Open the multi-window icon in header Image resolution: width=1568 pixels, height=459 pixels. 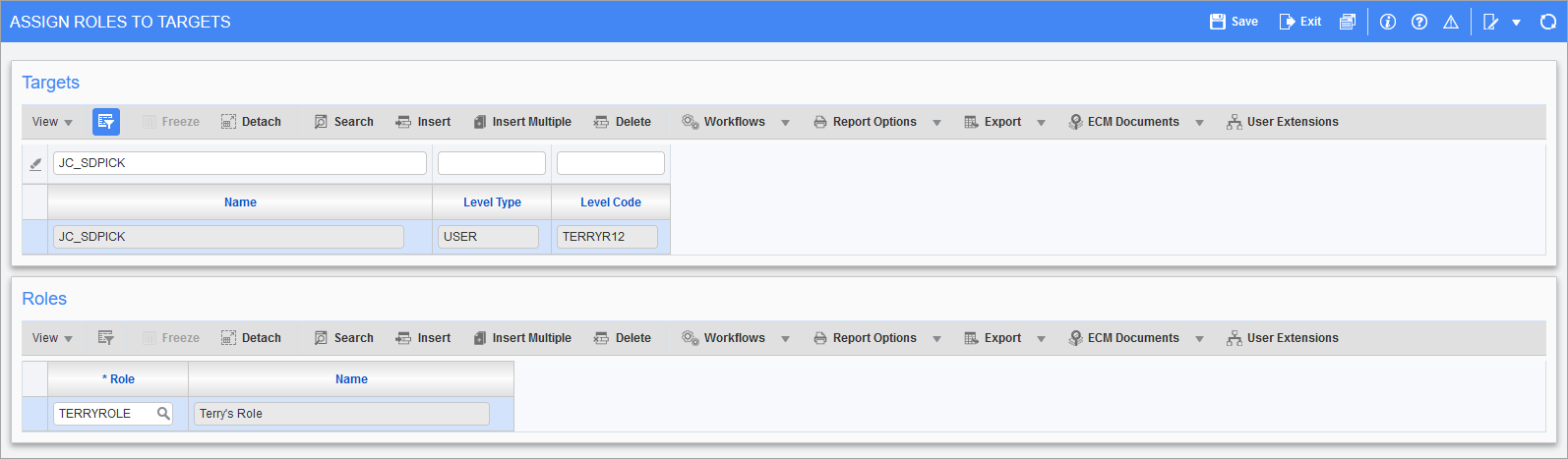[1348, 22]
